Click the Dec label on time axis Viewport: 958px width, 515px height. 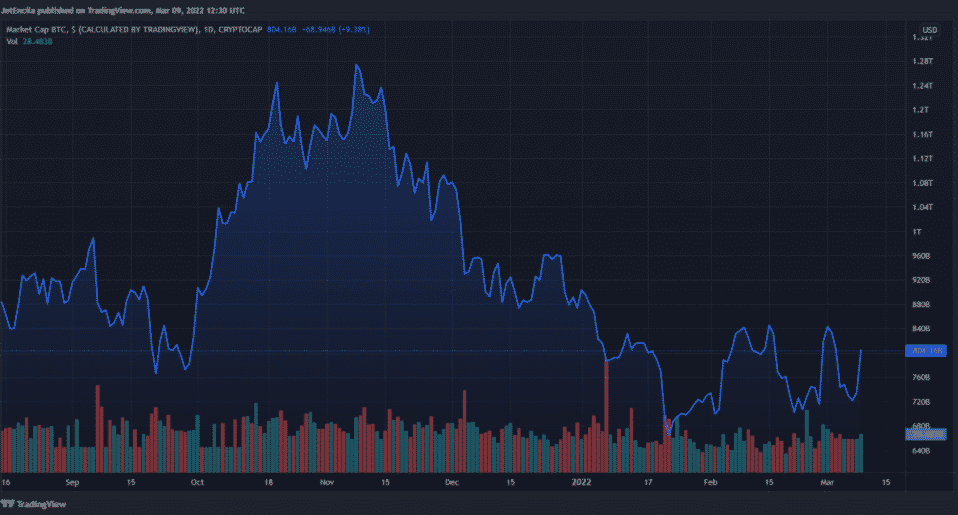click(452, 483)
